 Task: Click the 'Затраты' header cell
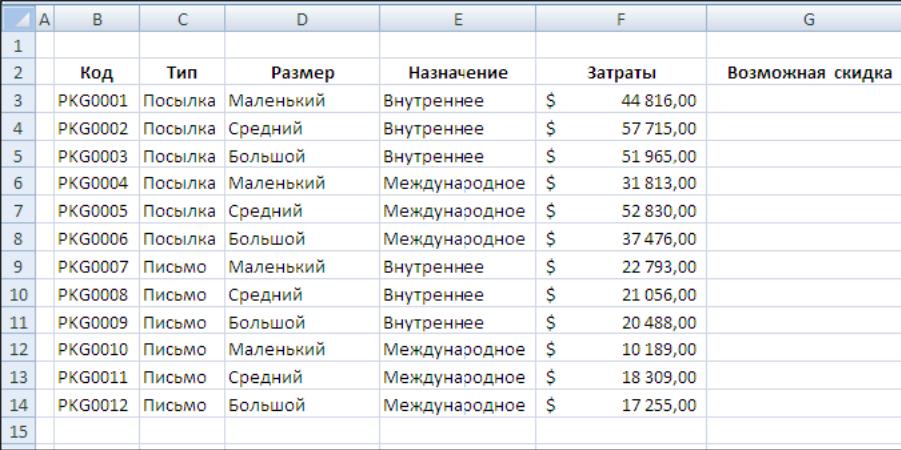pyautogui.click(x=621, y=72)
